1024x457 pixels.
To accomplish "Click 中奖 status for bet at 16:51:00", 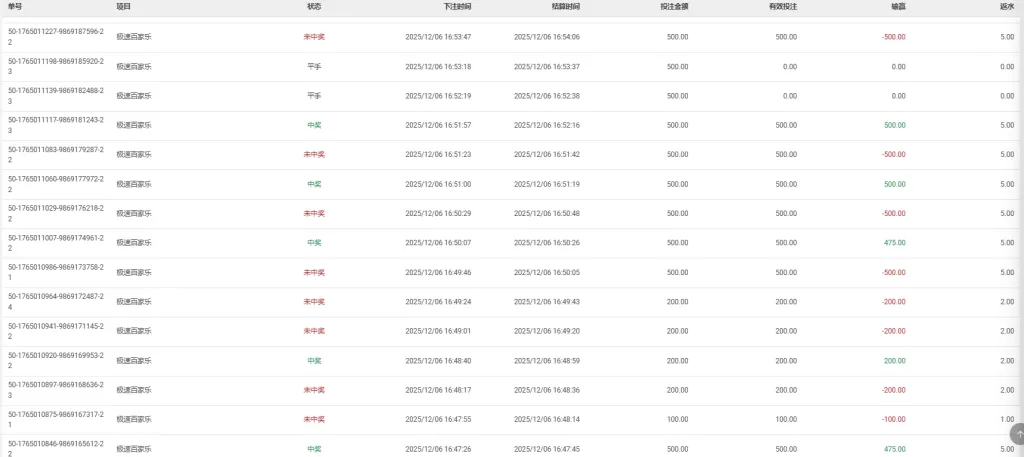I will click(314, 184).
